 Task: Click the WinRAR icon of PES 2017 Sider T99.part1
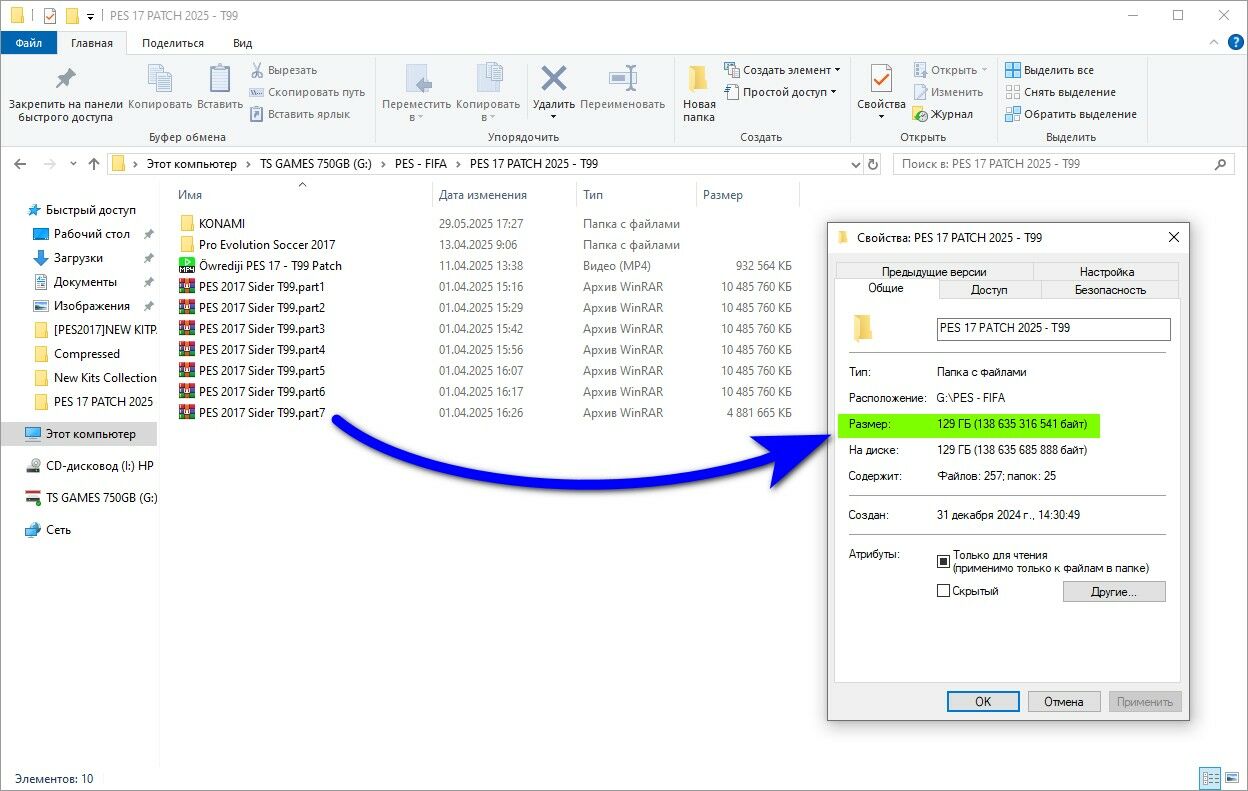[187, 287]
